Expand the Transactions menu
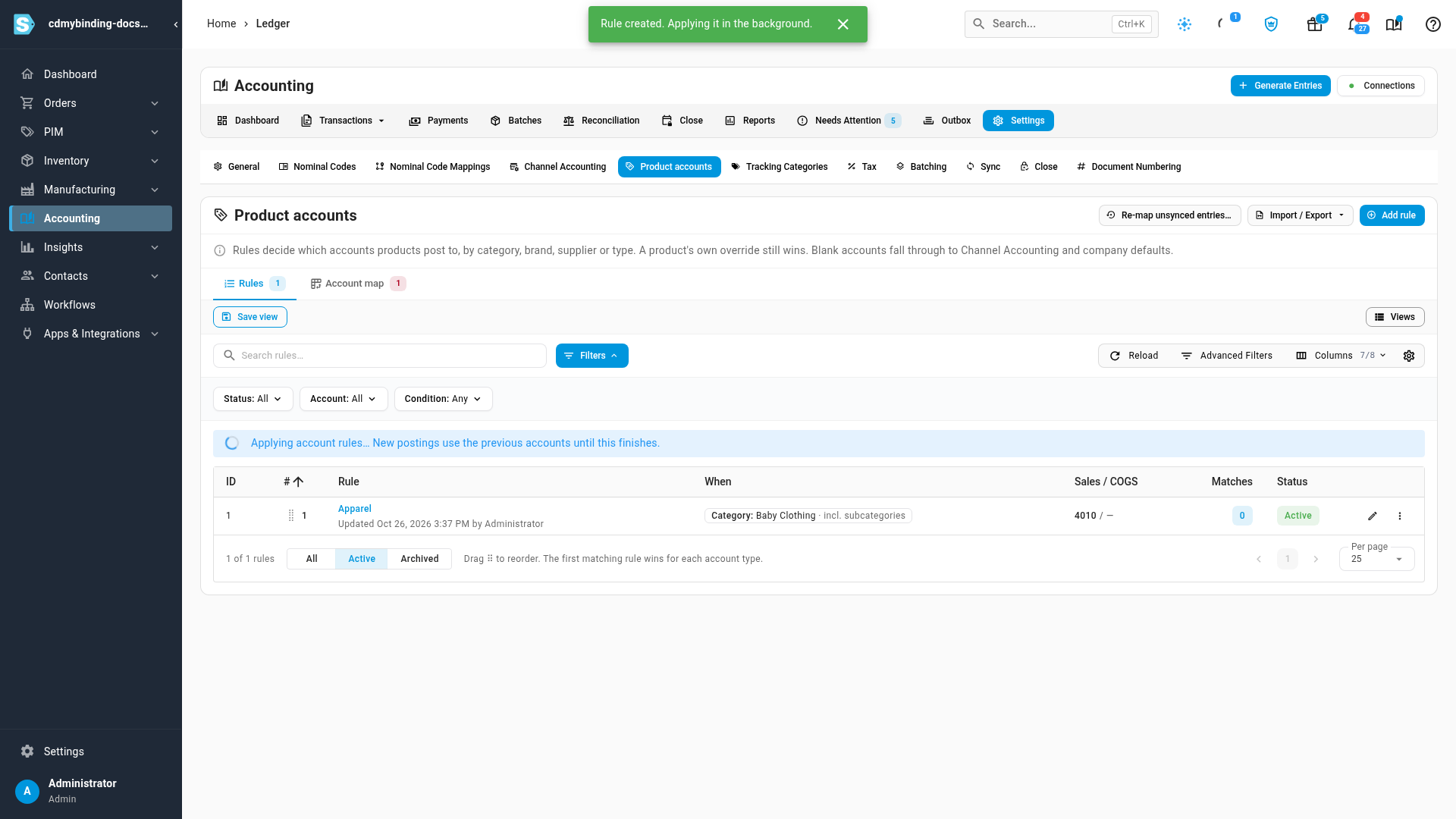1456x819 pixels. [x=344, y=121]
